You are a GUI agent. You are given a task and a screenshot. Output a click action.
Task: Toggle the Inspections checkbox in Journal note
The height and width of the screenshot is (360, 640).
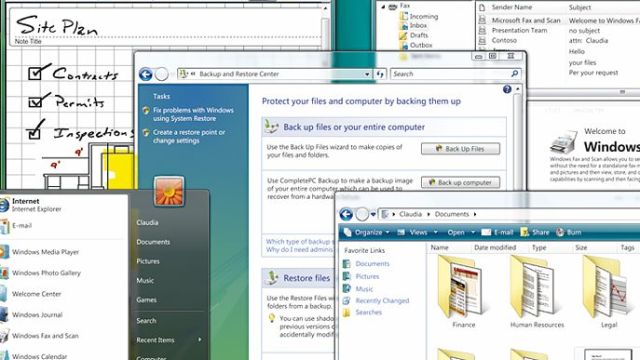pyautogui.click(x=34, y=133)
